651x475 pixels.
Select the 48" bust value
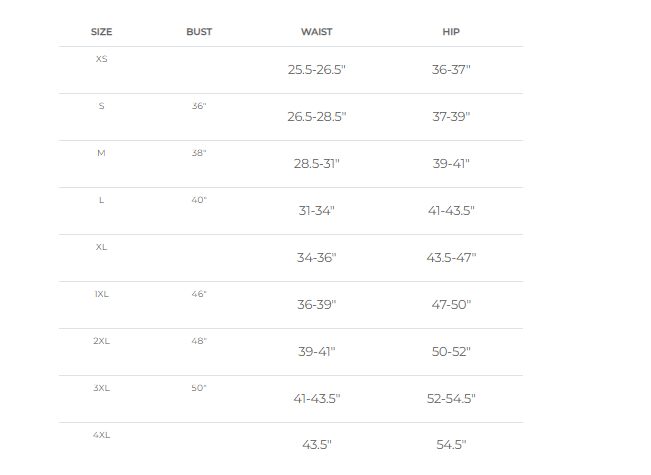199,341
